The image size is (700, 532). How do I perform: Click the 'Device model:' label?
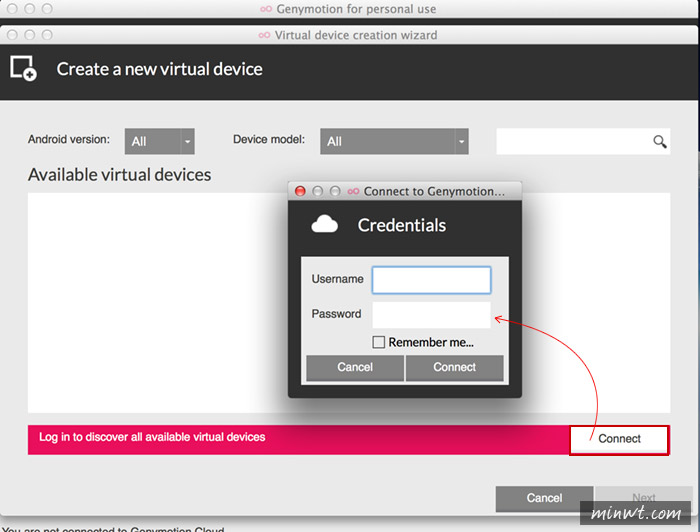point(269,139)
